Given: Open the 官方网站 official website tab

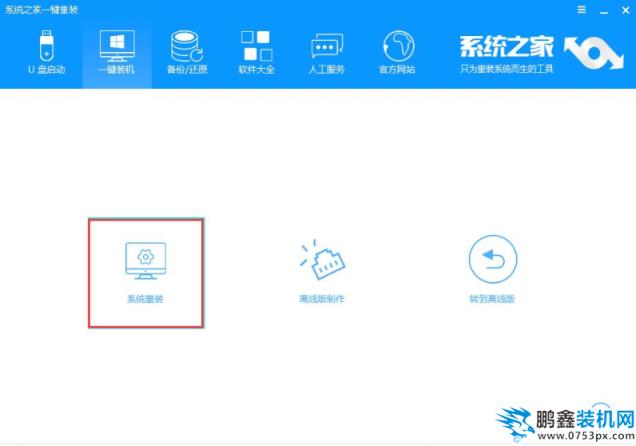Looking at the screenshot, I should [397, 52].
